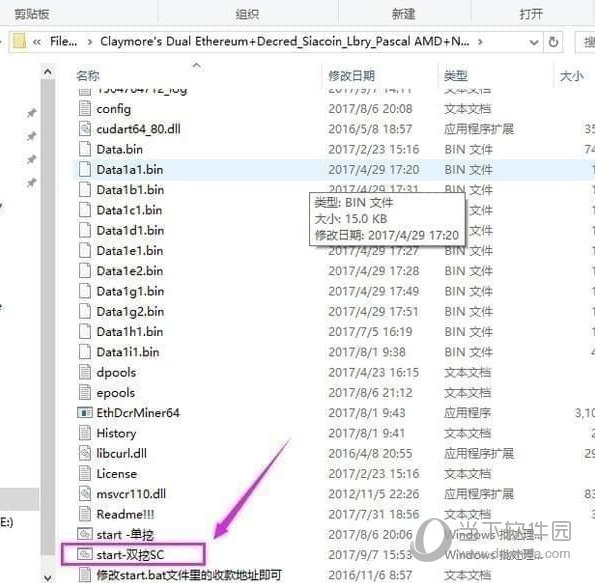Screen dimensions: 595x583
Task: Click the config text file icon
Action: pyautogui.click(x=85, y=109)
